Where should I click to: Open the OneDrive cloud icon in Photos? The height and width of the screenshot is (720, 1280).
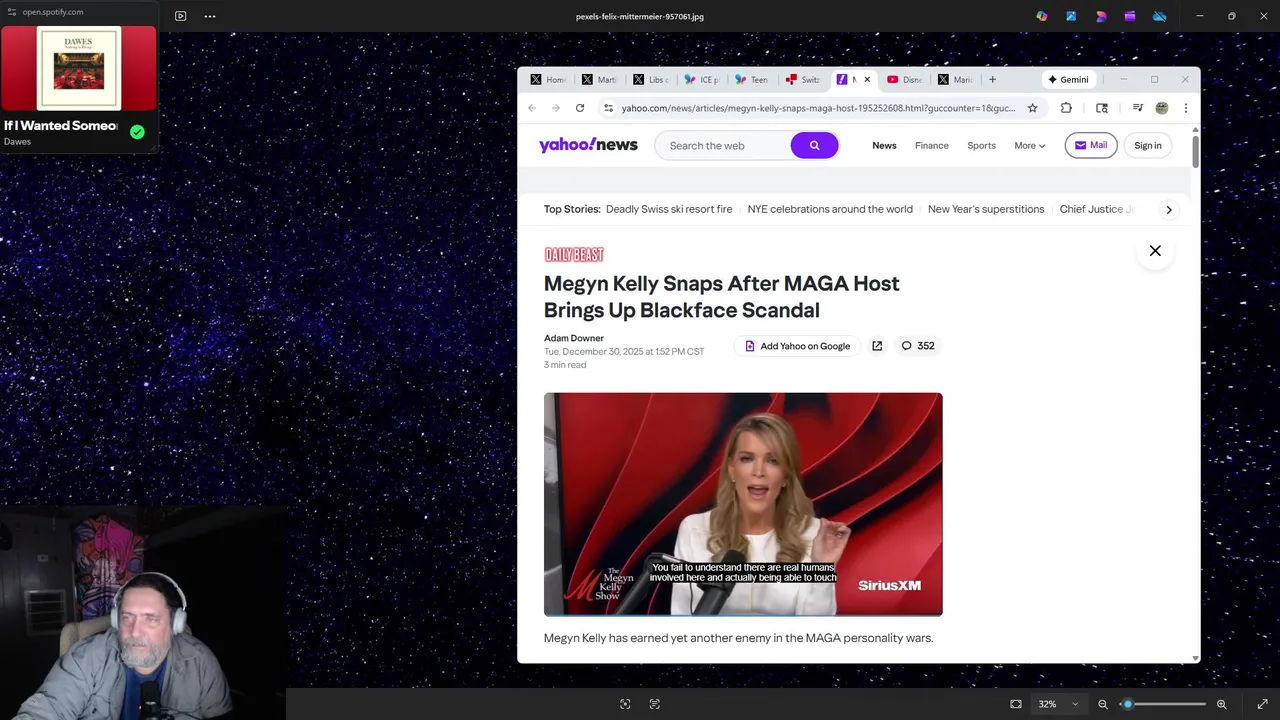point(1160,16)
